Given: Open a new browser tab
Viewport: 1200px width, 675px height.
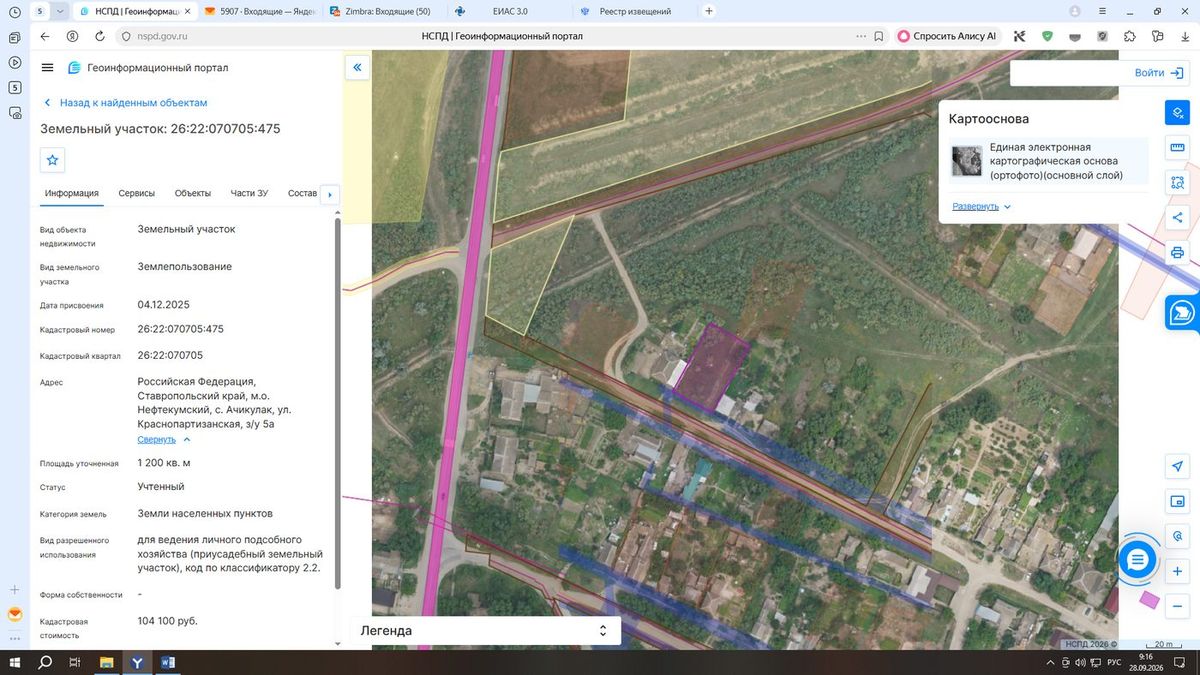Looking at the screenshot, I should pyautogui.click(x=709, y=11).
